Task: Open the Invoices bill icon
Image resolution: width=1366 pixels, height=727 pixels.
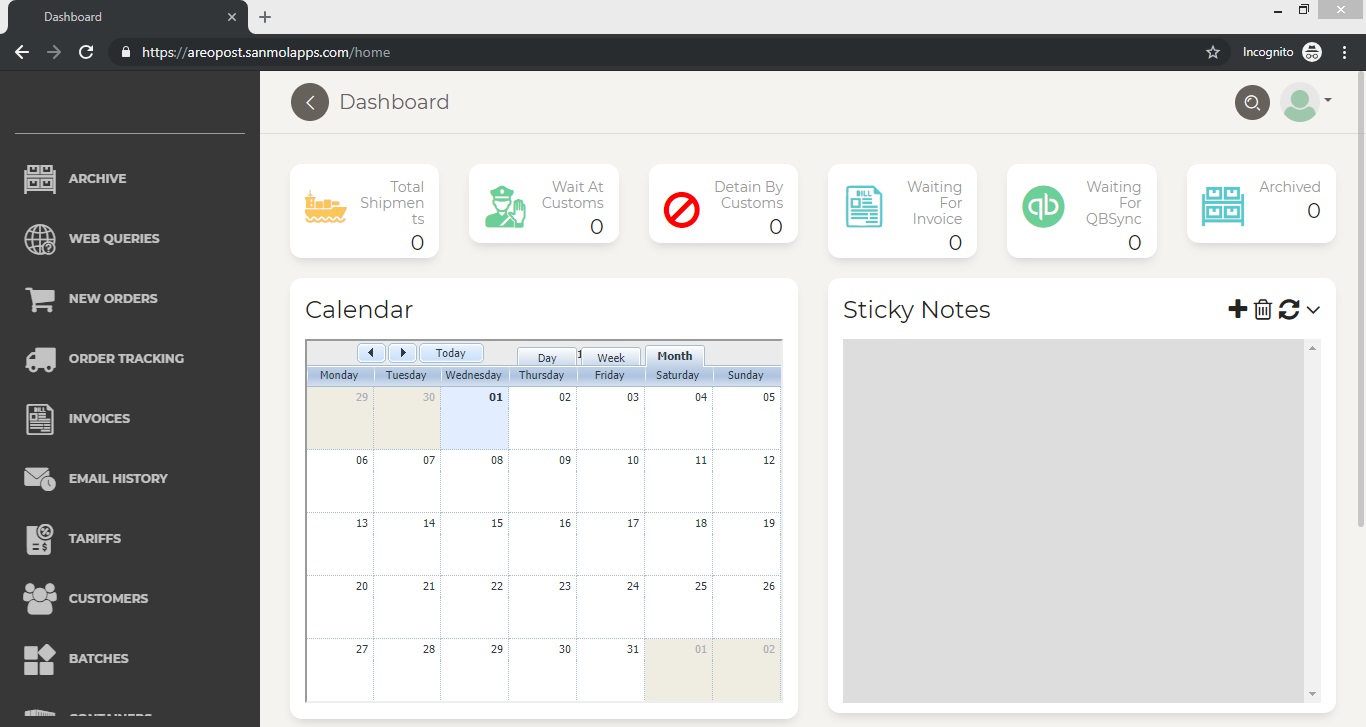Action: [x=40, y=419]
